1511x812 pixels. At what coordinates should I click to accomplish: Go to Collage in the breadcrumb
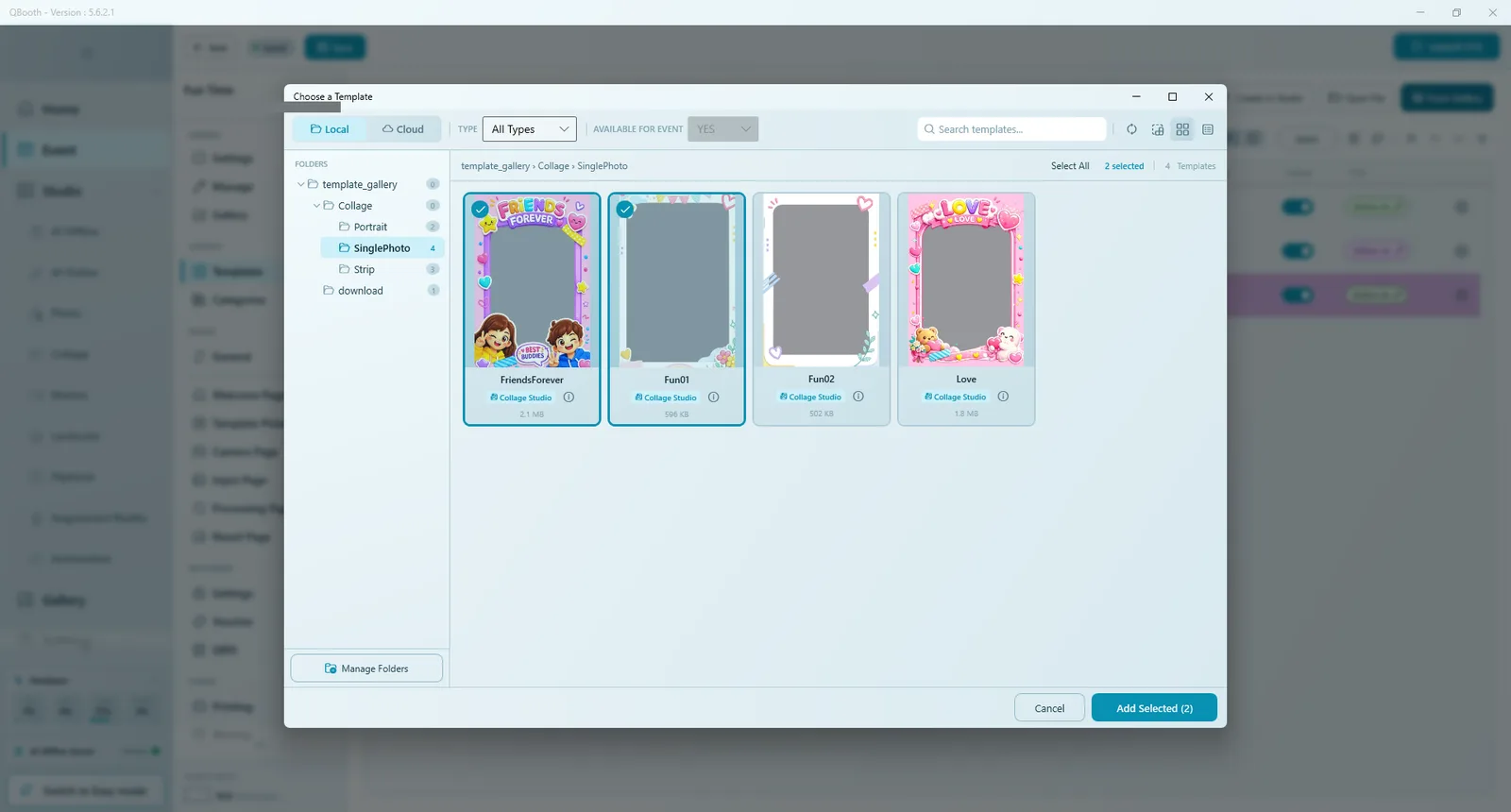[x=553, y=166]
